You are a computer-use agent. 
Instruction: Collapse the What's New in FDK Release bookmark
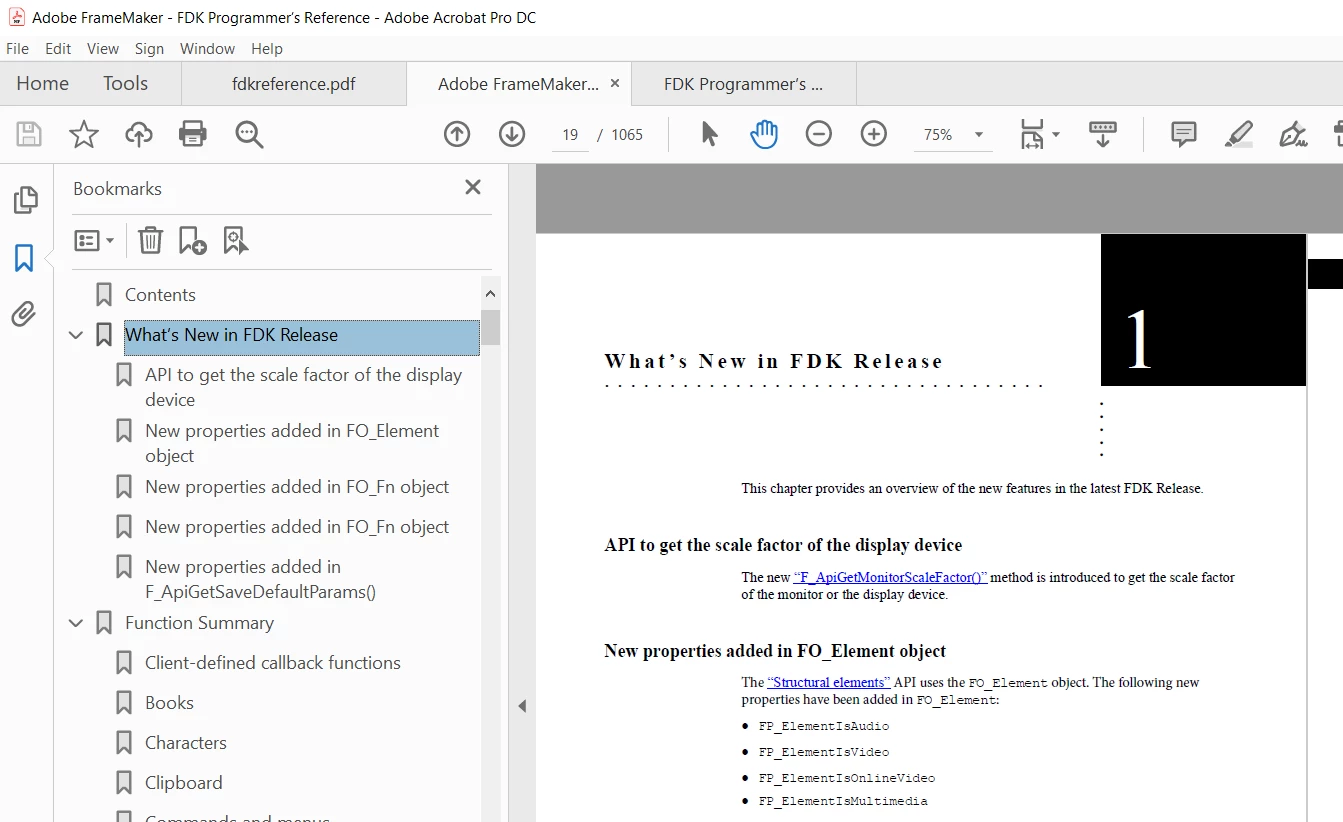pos(75,335)
